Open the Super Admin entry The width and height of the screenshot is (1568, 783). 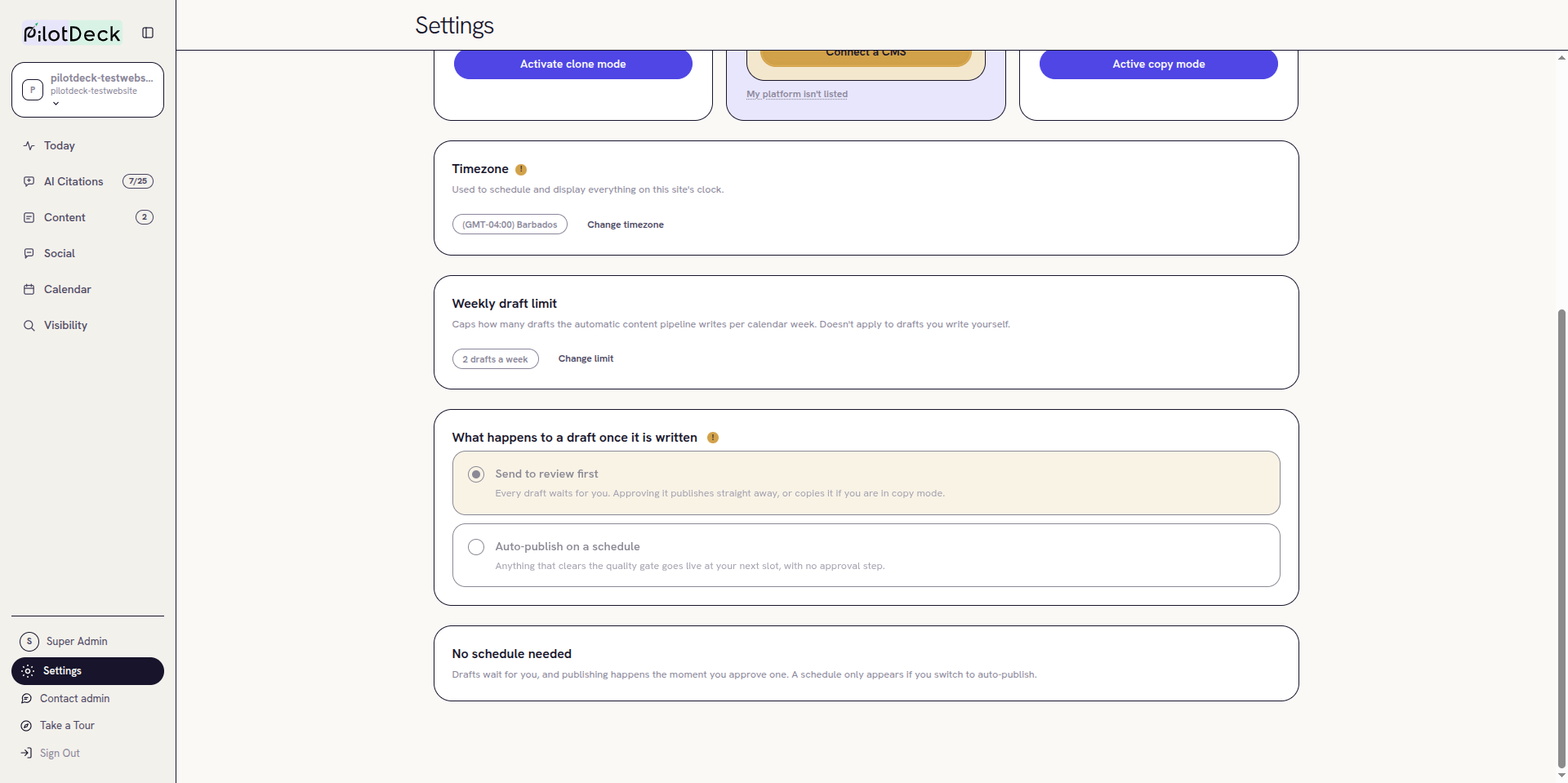point(87,641)
